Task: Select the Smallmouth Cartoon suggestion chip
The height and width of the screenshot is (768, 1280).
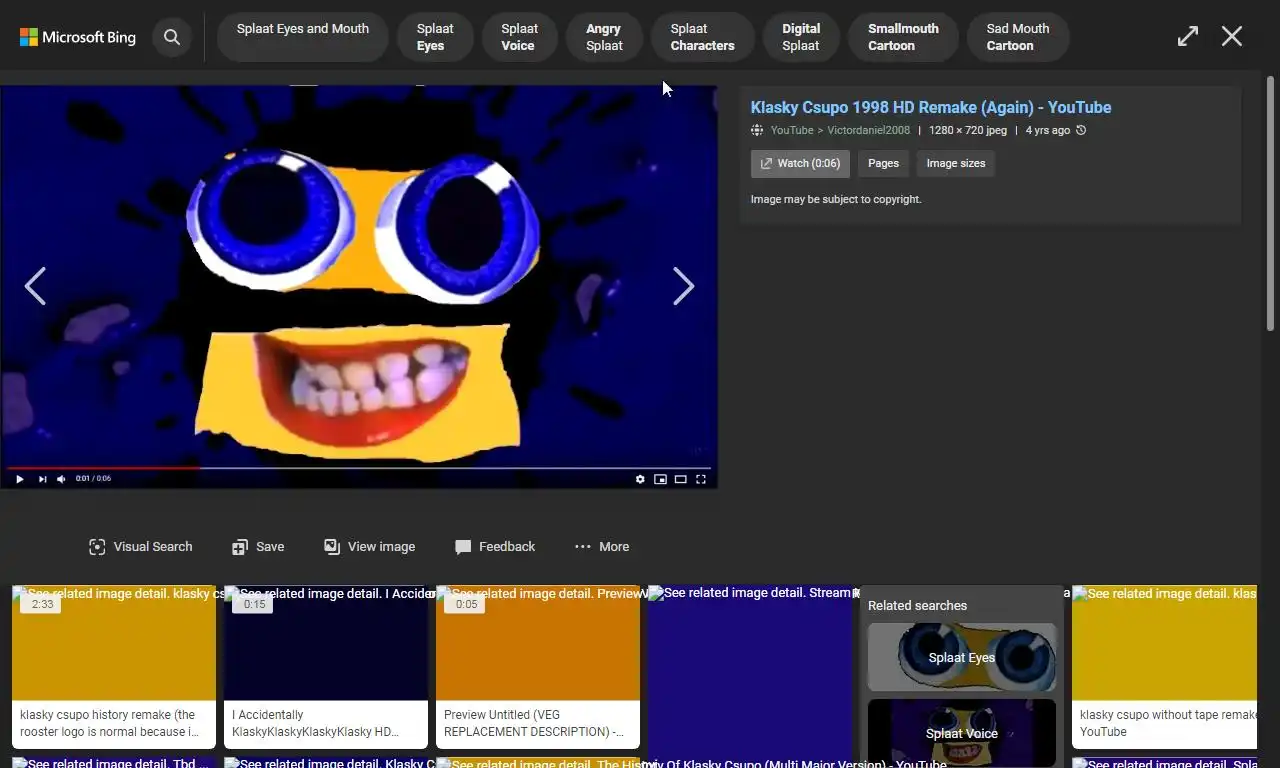Action: pos(903,37)
